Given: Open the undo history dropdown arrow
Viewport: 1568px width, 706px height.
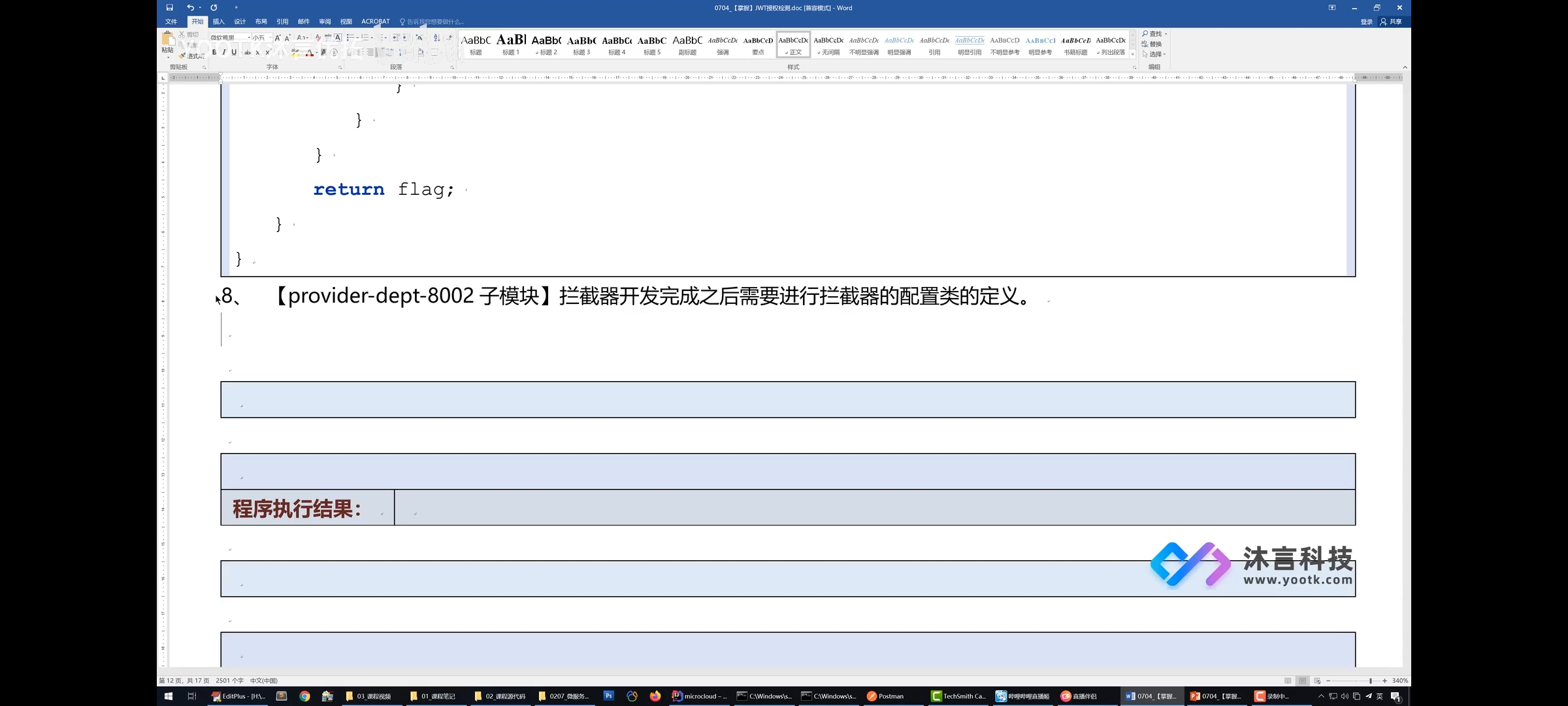Looking at the screenshot, I should [x=200, y=8].
